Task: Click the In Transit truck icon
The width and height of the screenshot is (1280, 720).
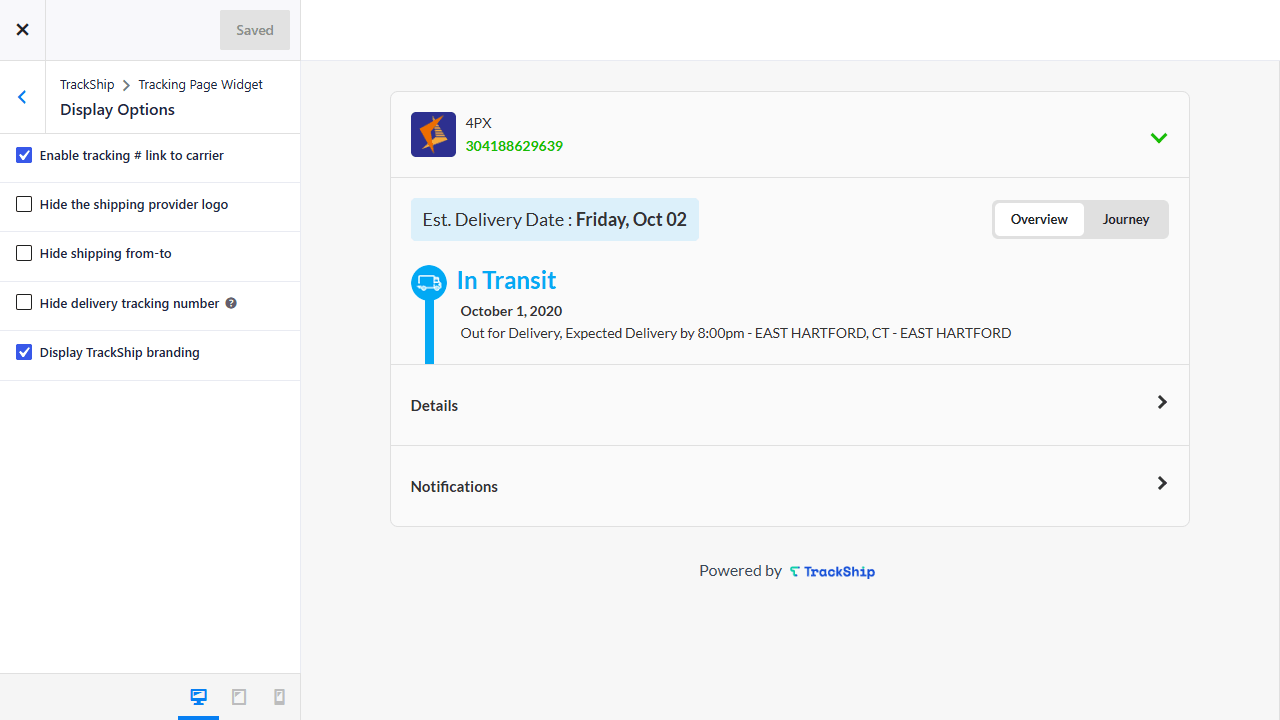Action: pyautogui.click(x=429, y=283)
